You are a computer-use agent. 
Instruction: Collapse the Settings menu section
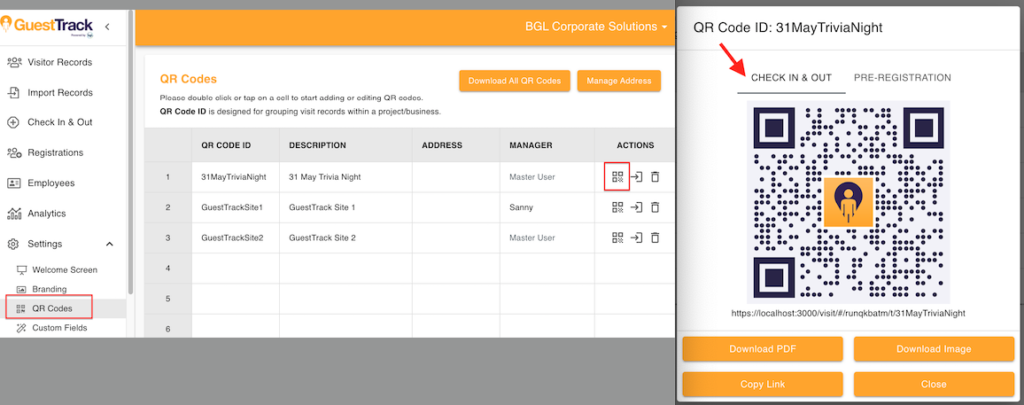[x=109, y=244]
